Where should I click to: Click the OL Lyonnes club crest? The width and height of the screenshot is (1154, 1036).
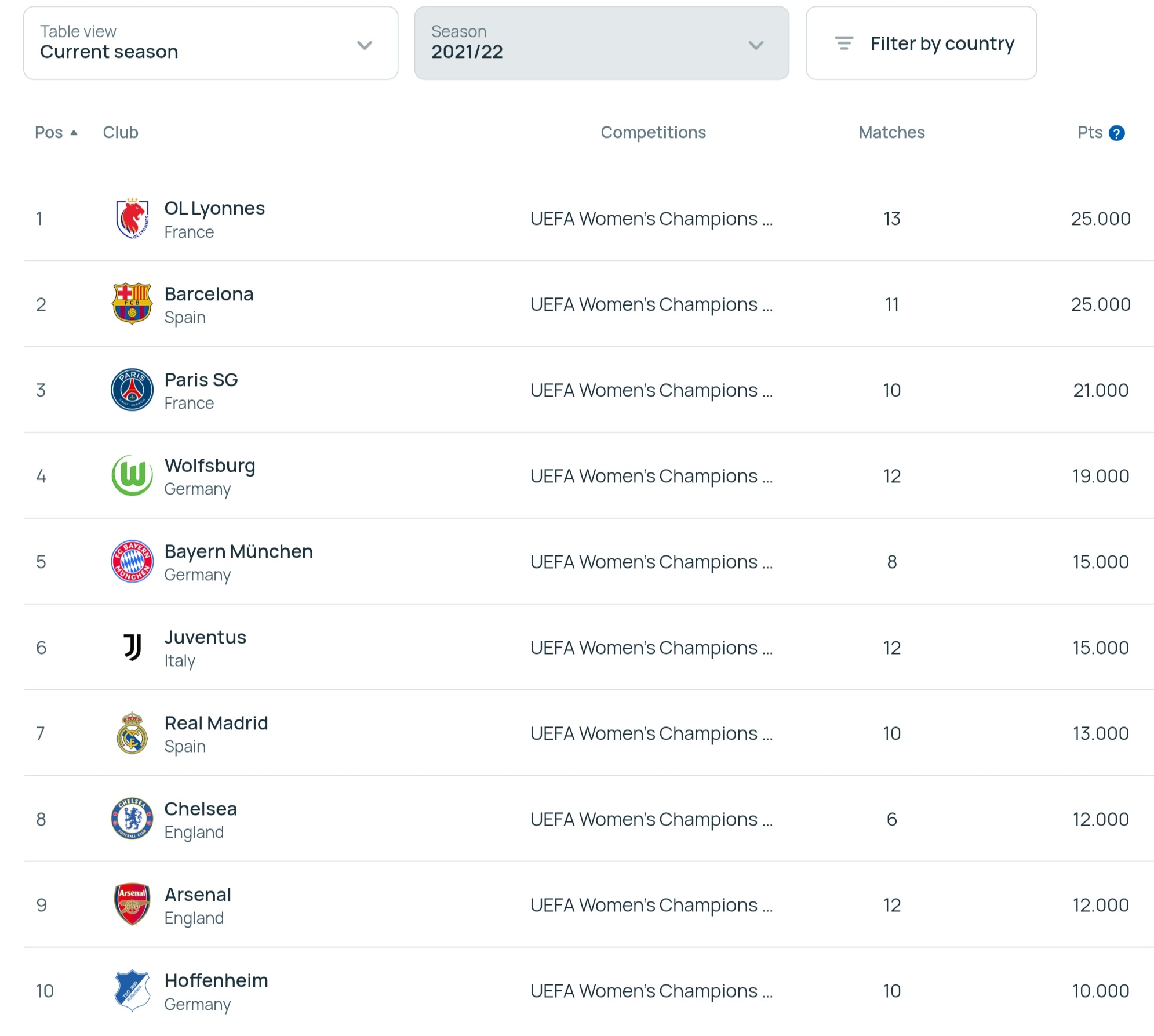coord(132,219)
